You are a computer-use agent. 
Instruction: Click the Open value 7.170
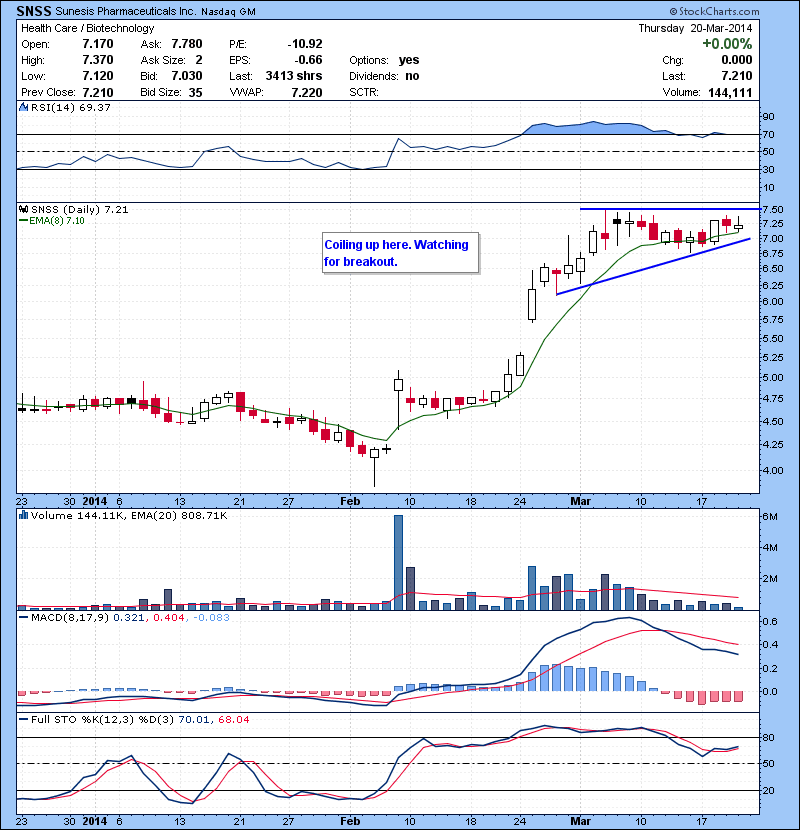98,44
